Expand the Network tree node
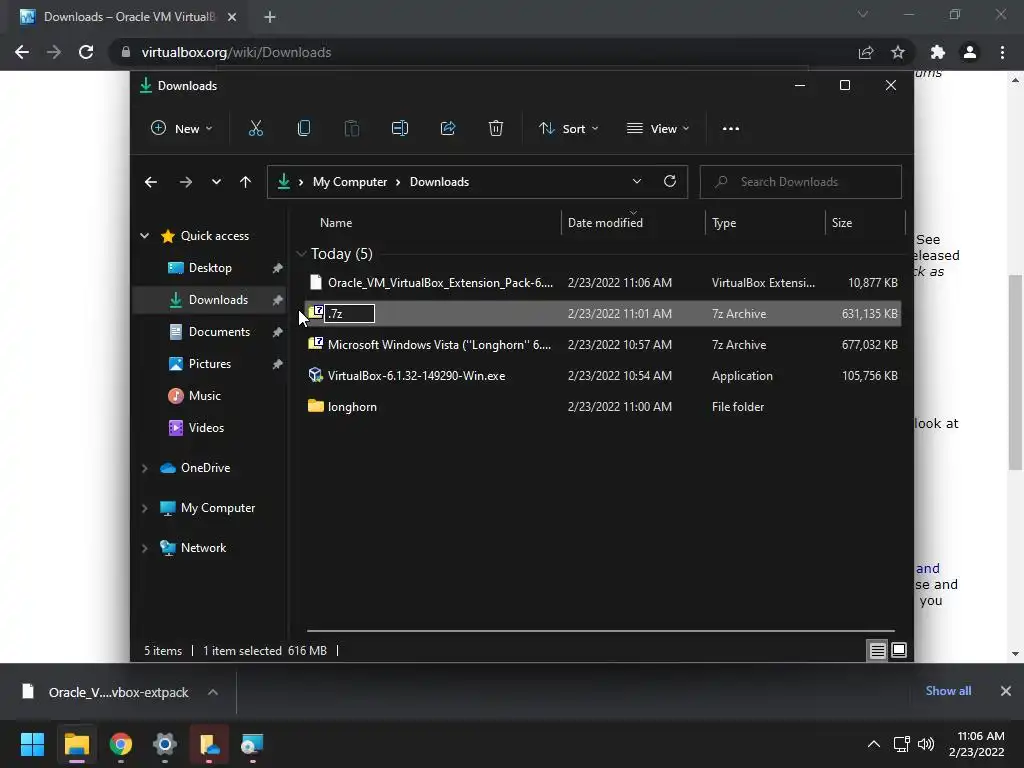This screenshot has width=1024, height=768. (144, 548)
